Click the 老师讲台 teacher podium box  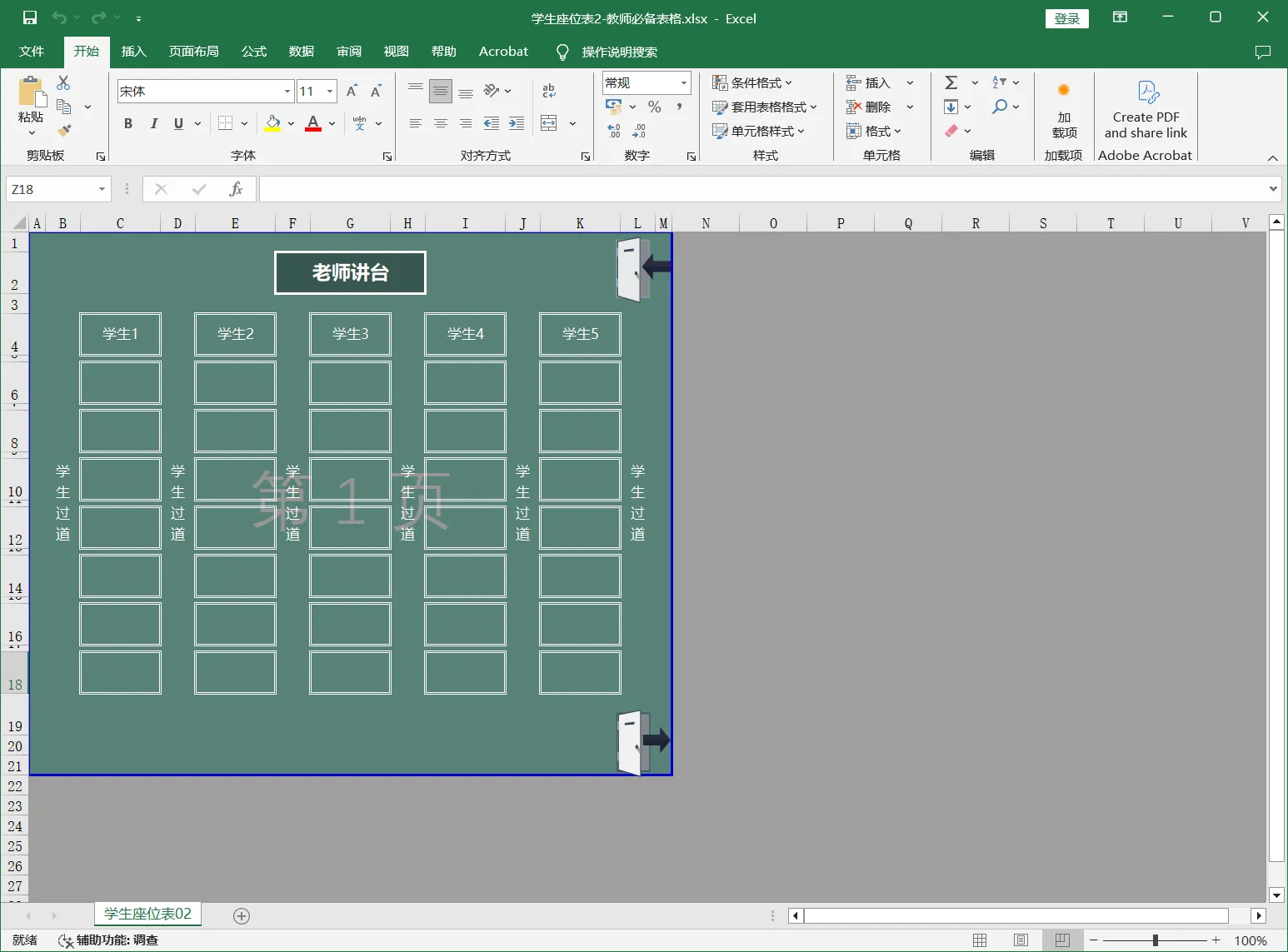[350, 272]
